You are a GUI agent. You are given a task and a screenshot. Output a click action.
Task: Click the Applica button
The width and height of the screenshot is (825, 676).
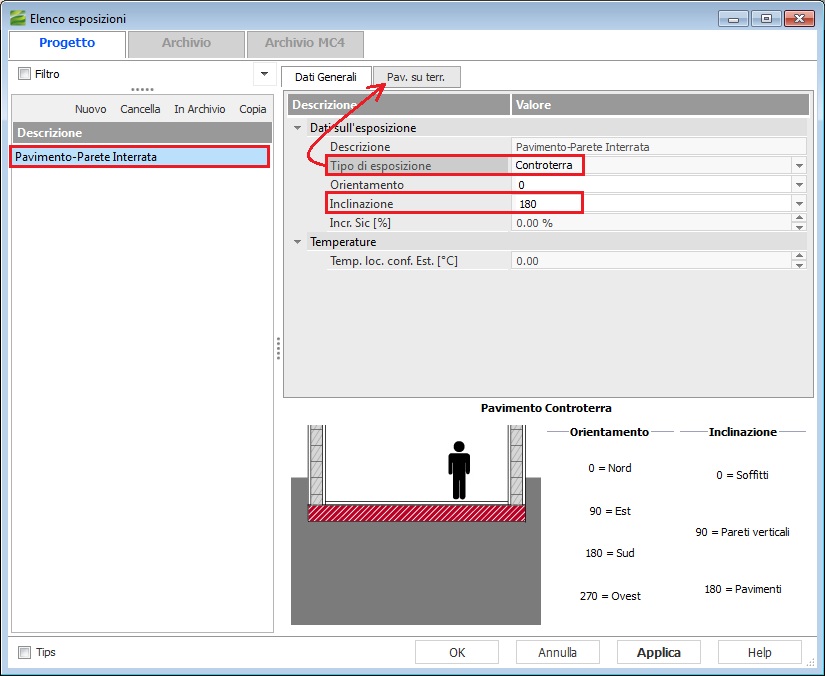click(658, 652)
